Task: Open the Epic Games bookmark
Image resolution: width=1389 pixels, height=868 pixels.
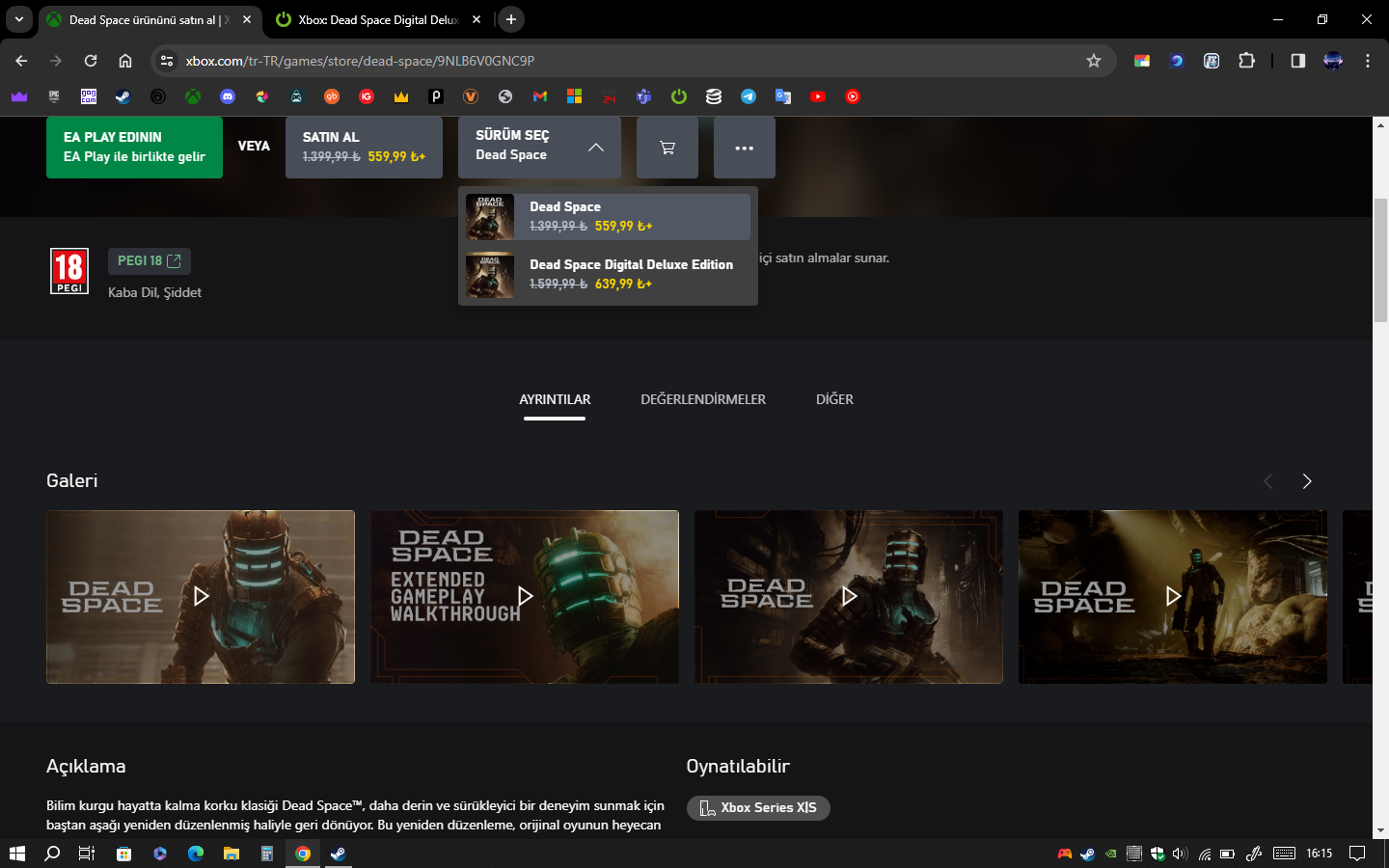Action: tap(54, 96)
